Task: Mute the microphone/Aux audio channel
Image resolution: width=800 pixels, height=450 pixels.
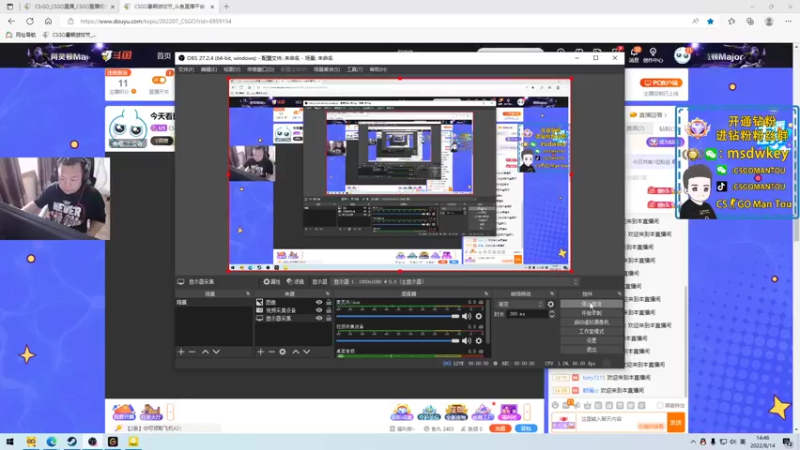Action: click(x=466, y=316)
